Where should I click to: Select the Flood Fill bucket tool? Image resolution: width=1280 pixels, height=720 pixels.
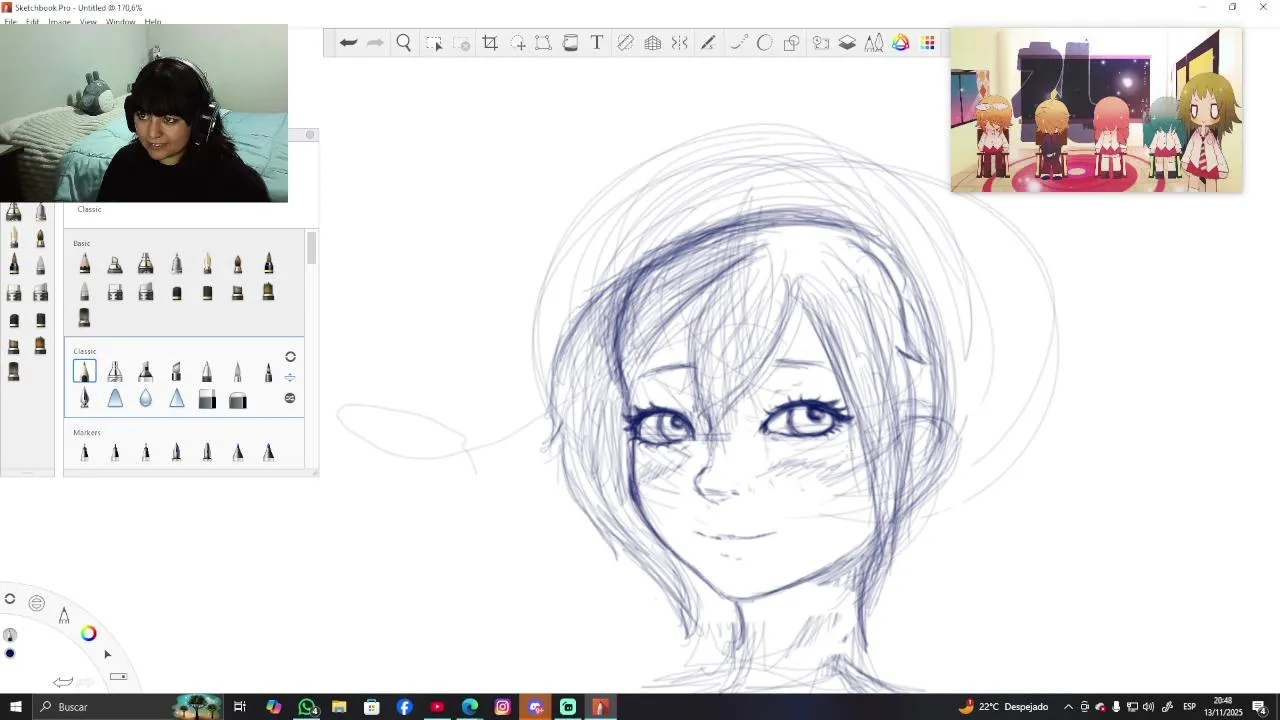[570, 43]
